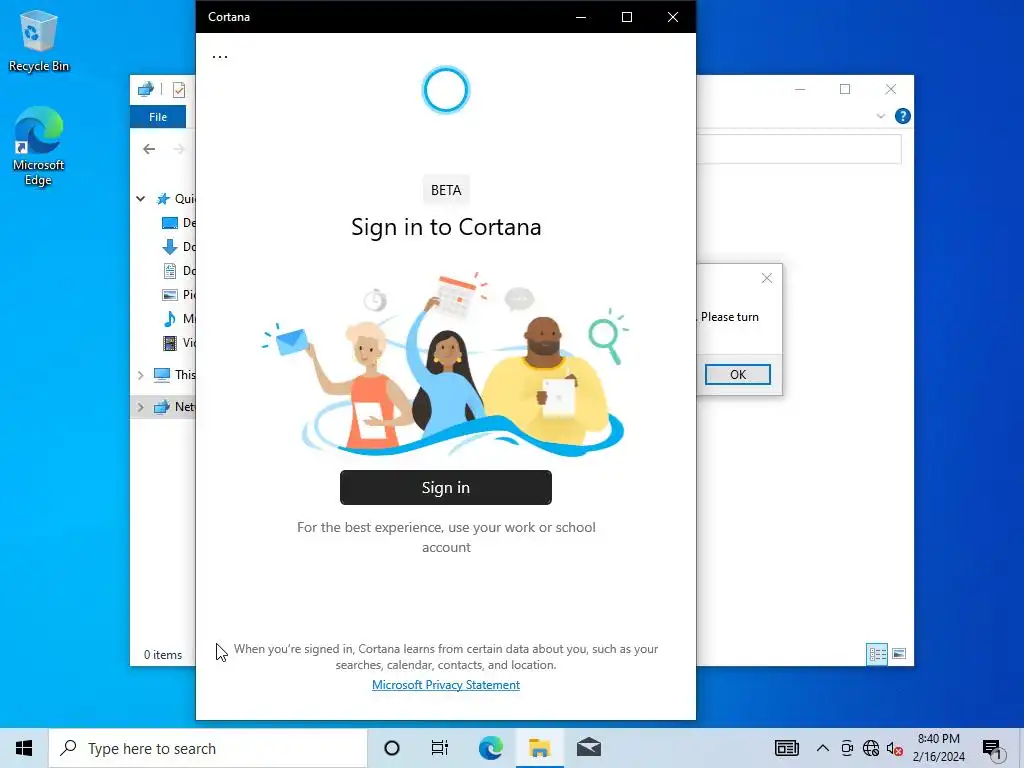
Task: Select the Videos item in Quick access
Action: pyautogui.click(x=178, y=342)
